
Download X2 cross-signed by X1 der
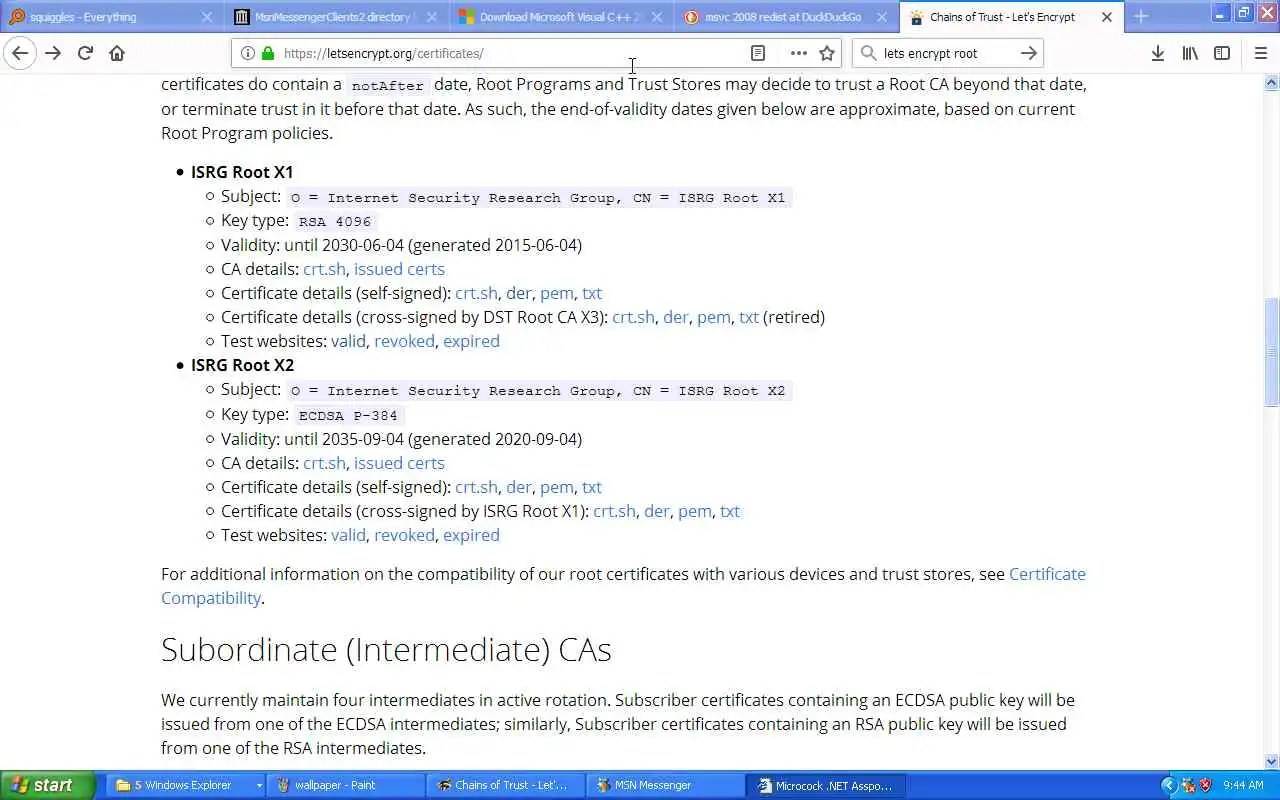point(657,511)
